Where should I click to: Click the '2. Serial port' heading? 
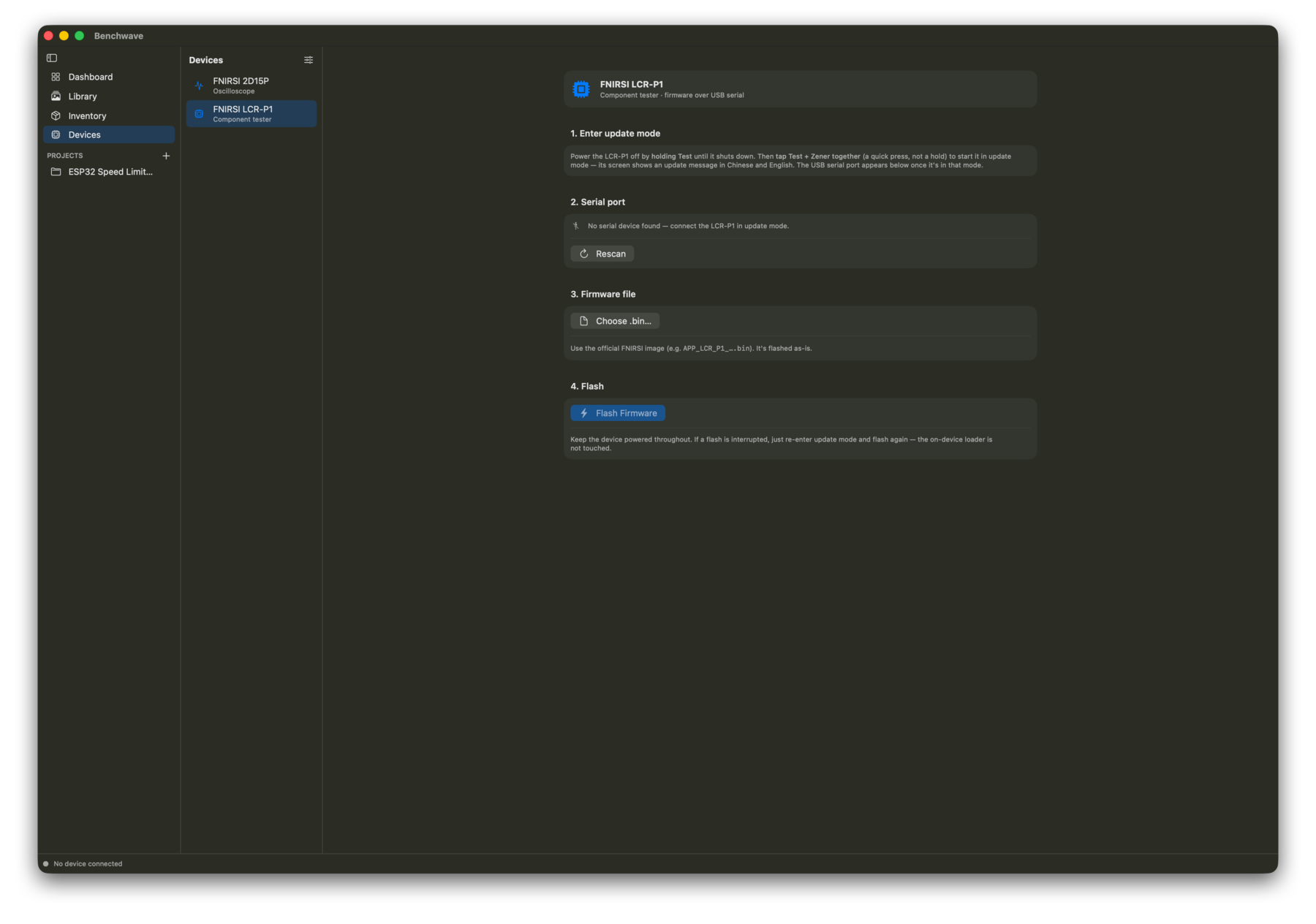tap(598, 202)
